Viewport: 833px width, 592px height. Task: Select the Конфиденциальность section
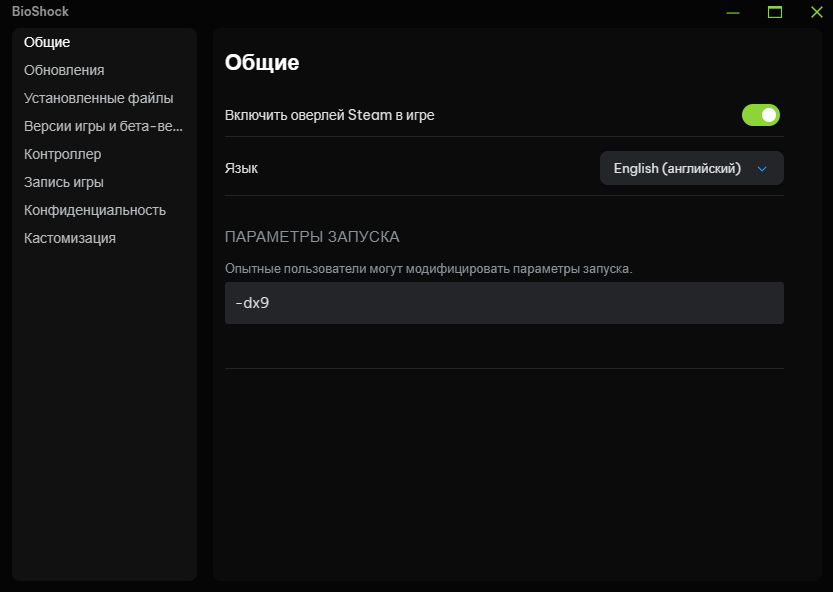tap(95, 210)
